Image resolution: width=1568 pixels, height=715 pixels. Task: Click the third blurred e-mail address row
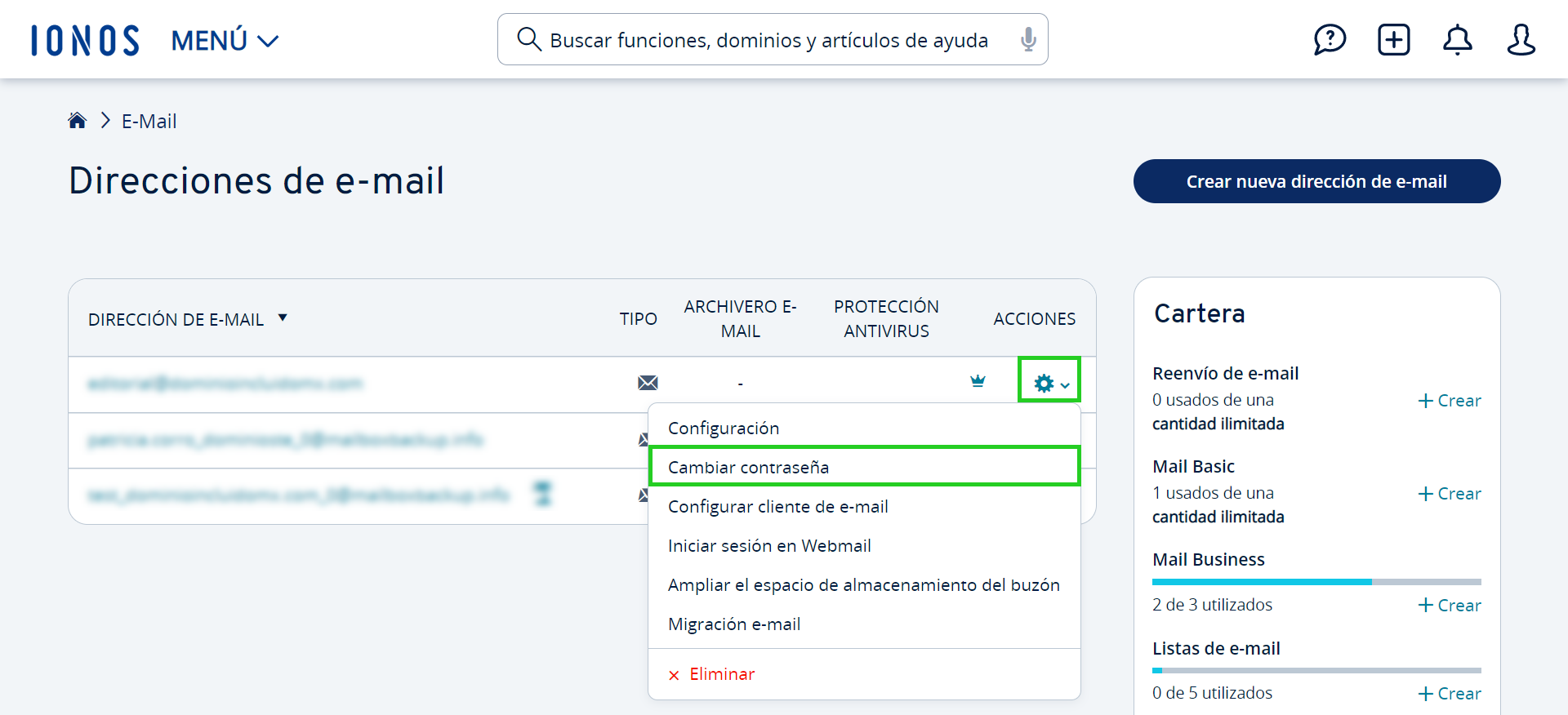point(298,495)
